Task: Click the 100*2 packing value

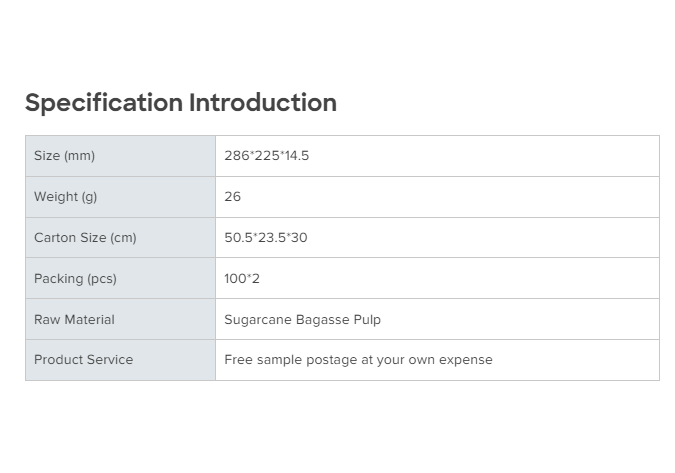Action: click(241, 279)
